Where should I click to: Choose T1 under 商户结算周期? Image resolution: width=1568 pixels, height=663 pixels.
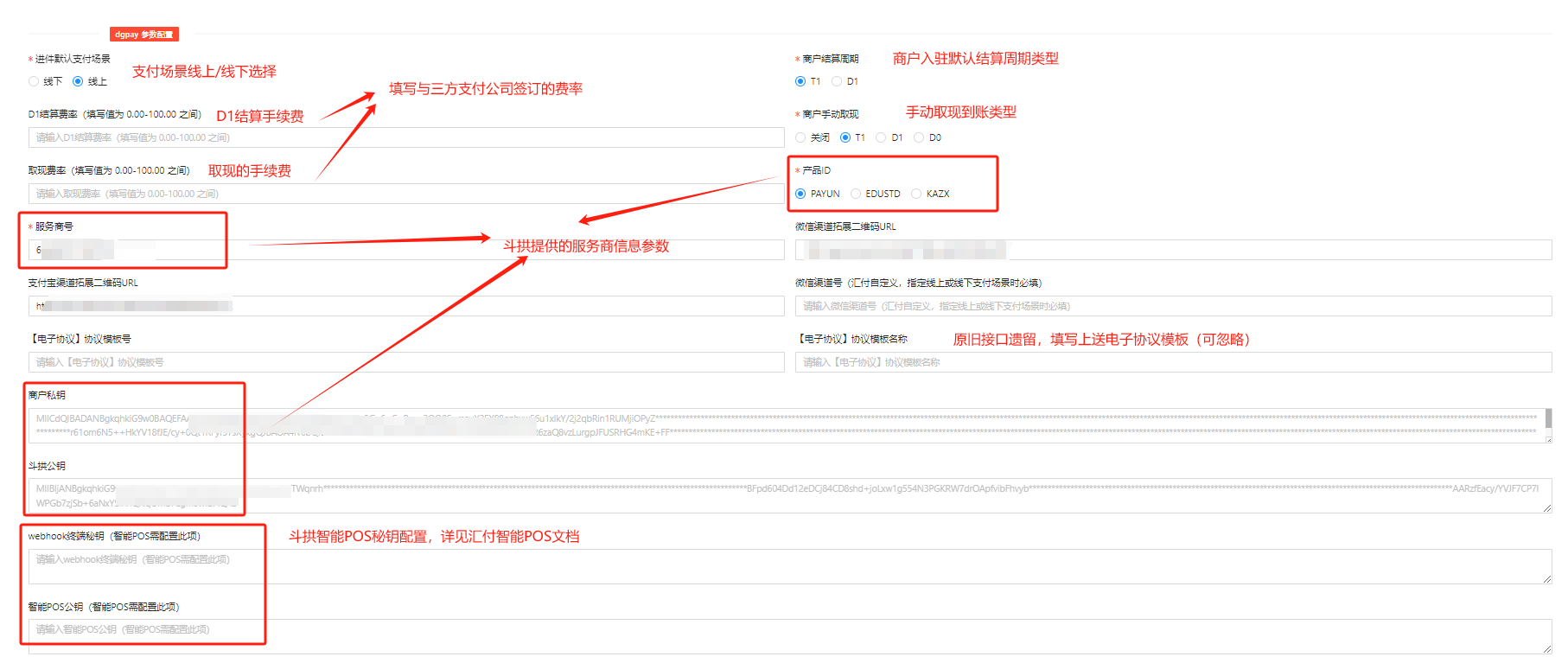click(x=800, y=81)
